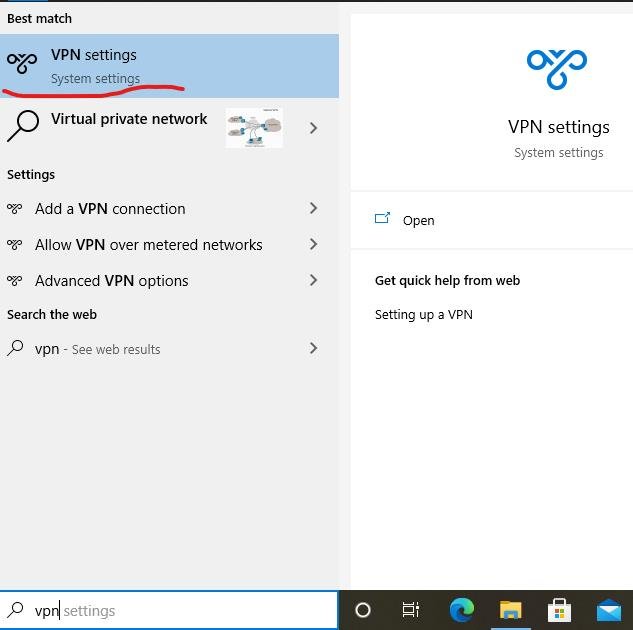Click the VPN icon beside VPN settings result
This screenshot has width=633, height=630.
point(22,63)
